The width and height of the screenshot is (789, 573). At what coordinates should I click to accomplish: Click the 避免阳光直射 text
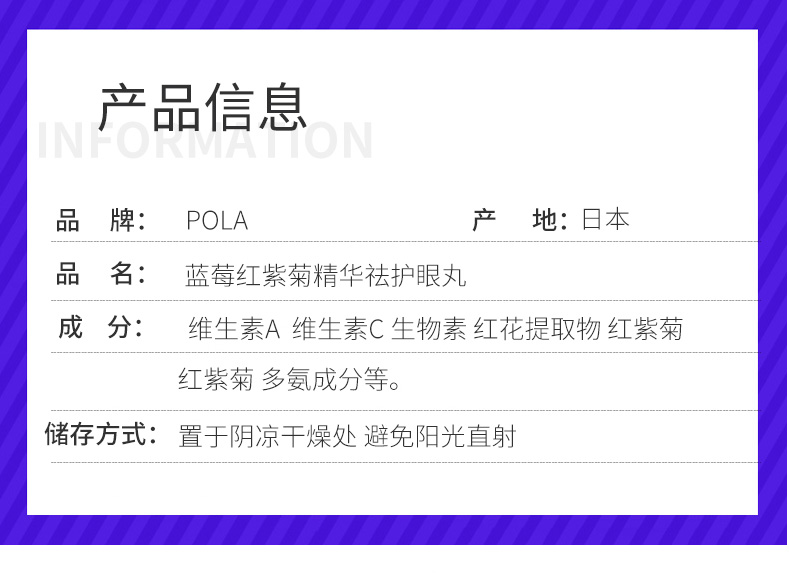[x=440, y=436]
